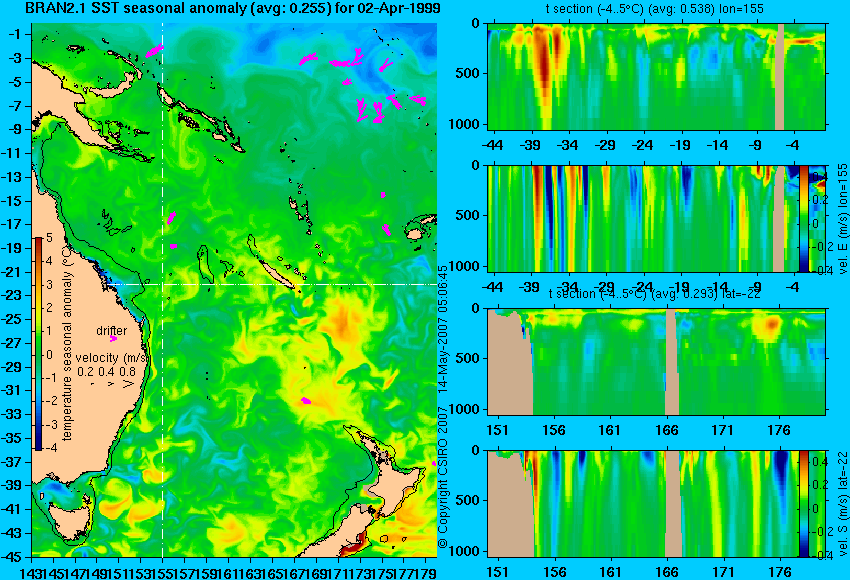Viewport: 850px width, 580px height.
Task: Click the Copyright CSIRO 2007 timestamp text
Action: point(443,407)
